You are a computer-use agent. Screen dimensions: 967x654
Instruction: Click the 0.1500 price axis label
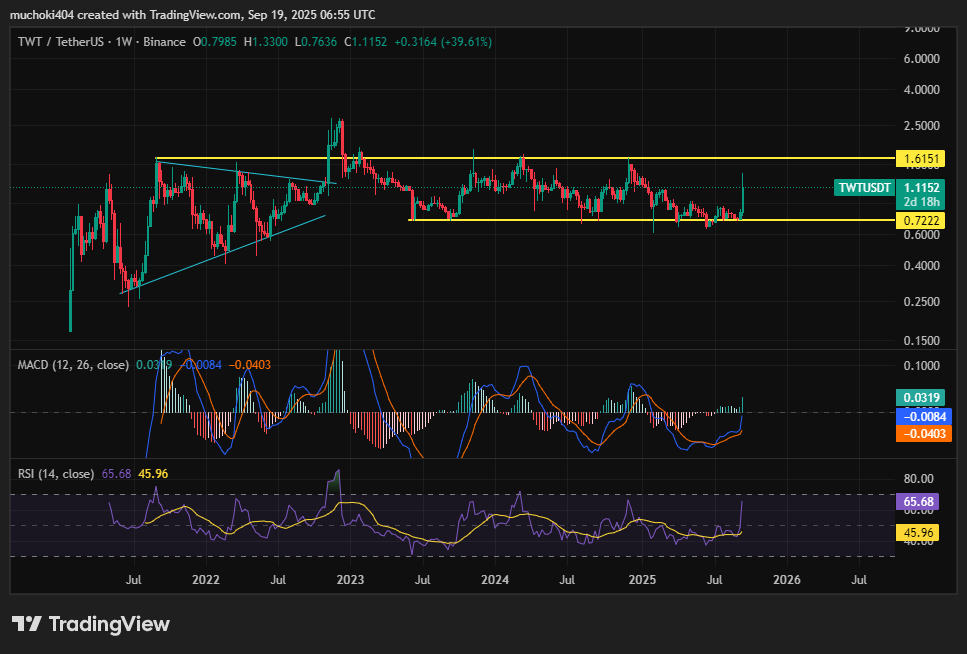(x=921, y=341)
